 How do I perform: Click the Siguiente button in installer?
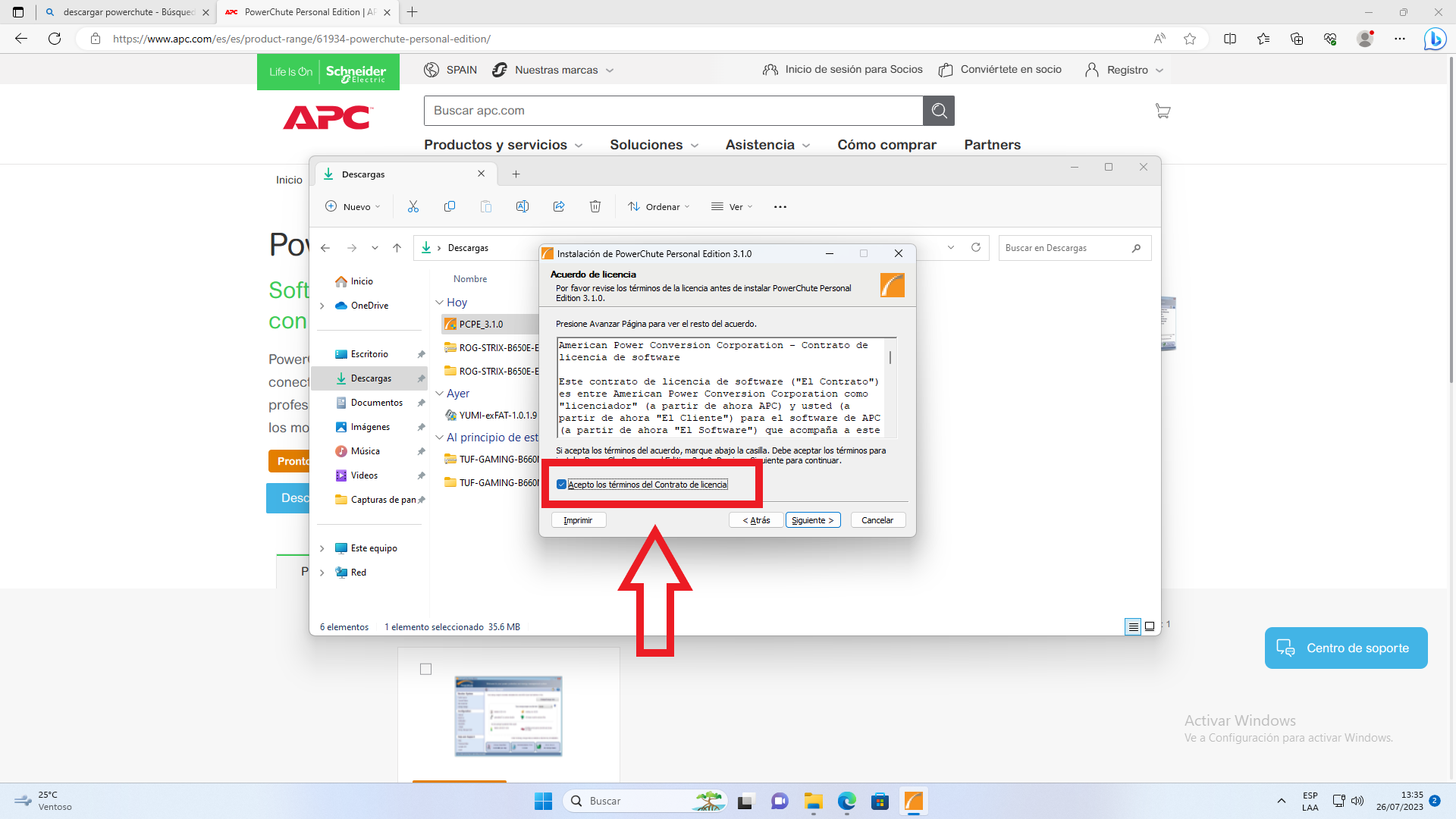(813, 520)
